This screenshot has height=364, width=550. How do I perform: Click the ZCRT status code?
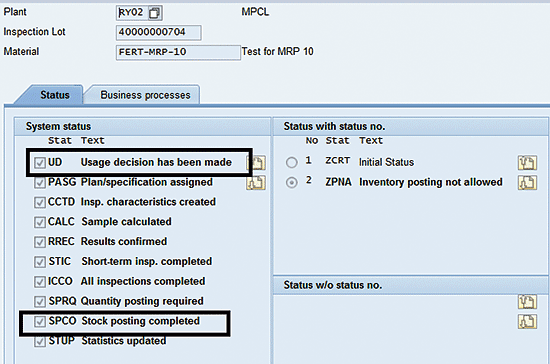point(337,161)
